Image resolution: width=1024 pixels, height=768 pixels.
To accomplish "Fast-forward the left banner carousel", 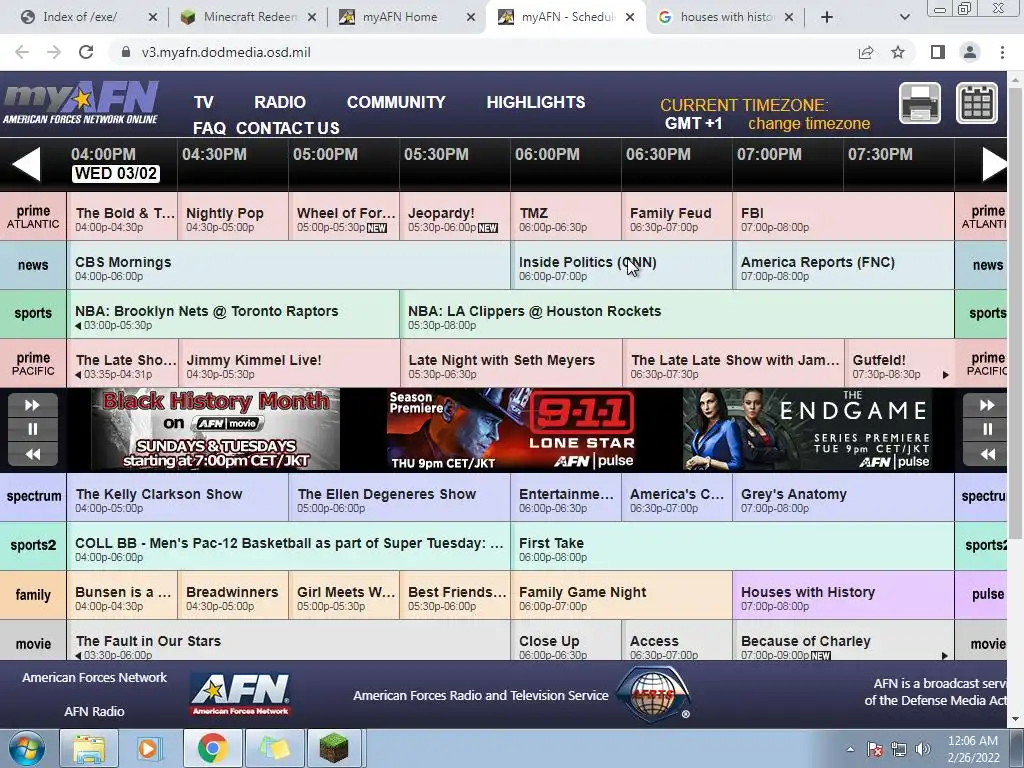I will (x=33, y=406).
